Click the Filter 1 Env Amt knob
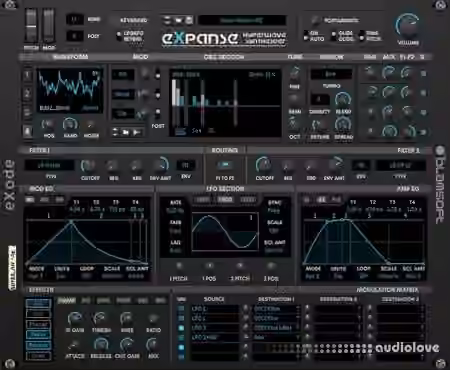The height and width of the screenshot is (370, 450). [161, 165]
